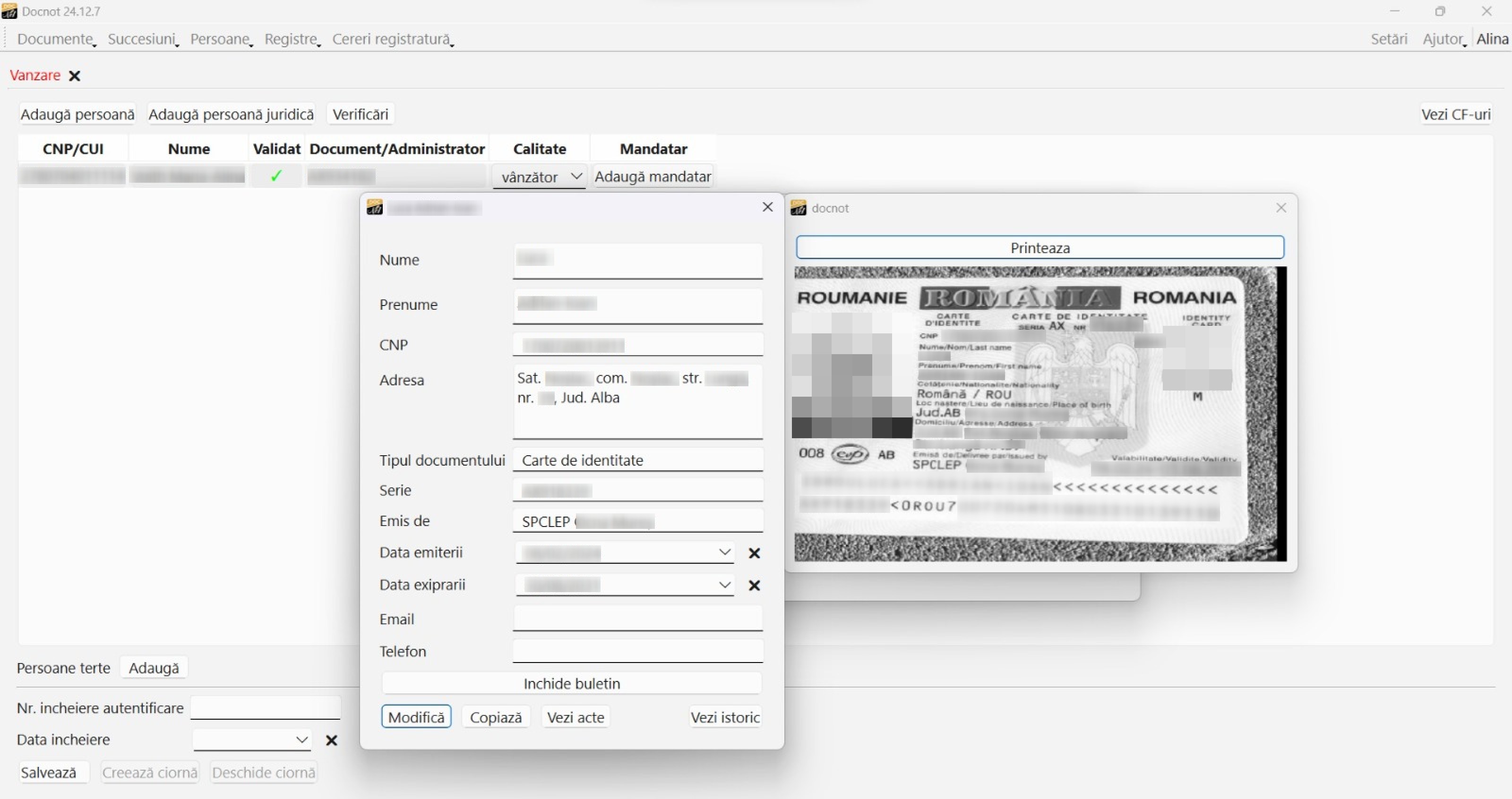Close the docnot ID card preview window

[x=1281, y=208]
